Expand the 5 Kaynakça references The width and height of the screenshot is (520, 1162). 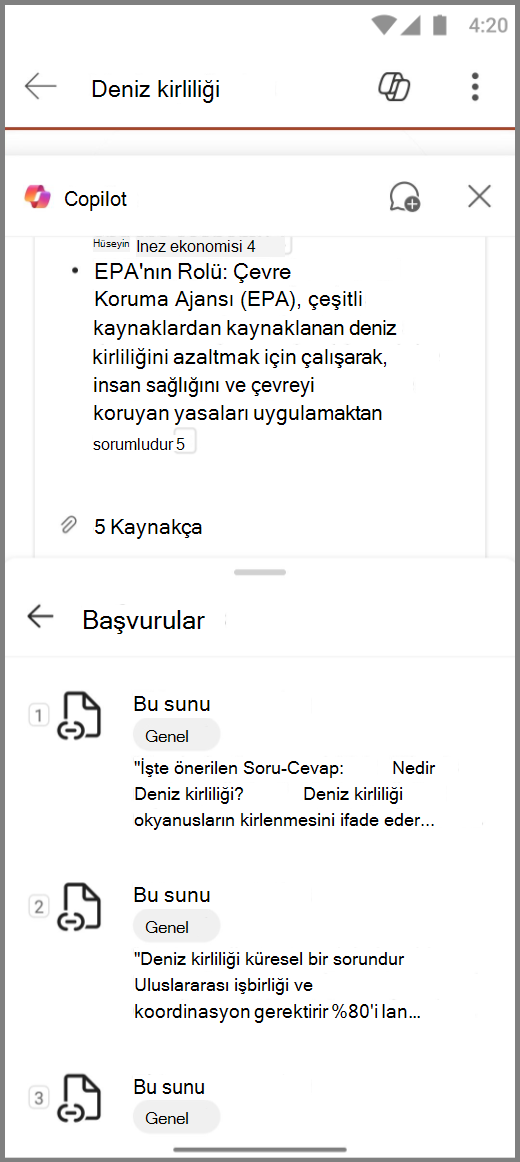[x=148, y=527]
